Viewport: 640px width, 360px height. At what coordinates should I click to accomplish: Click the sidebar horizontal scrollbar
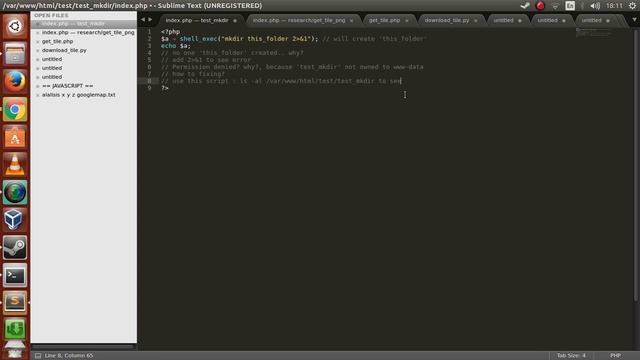[83, 347]
